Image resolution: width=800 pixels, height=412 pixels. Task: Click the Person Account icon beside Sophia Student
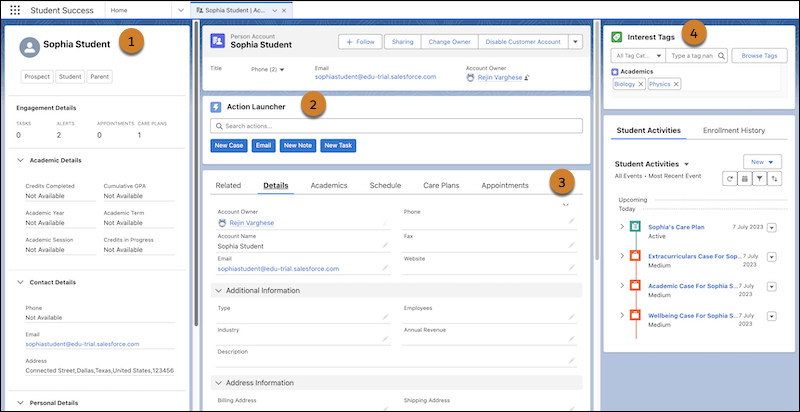(x=218, y=41)
